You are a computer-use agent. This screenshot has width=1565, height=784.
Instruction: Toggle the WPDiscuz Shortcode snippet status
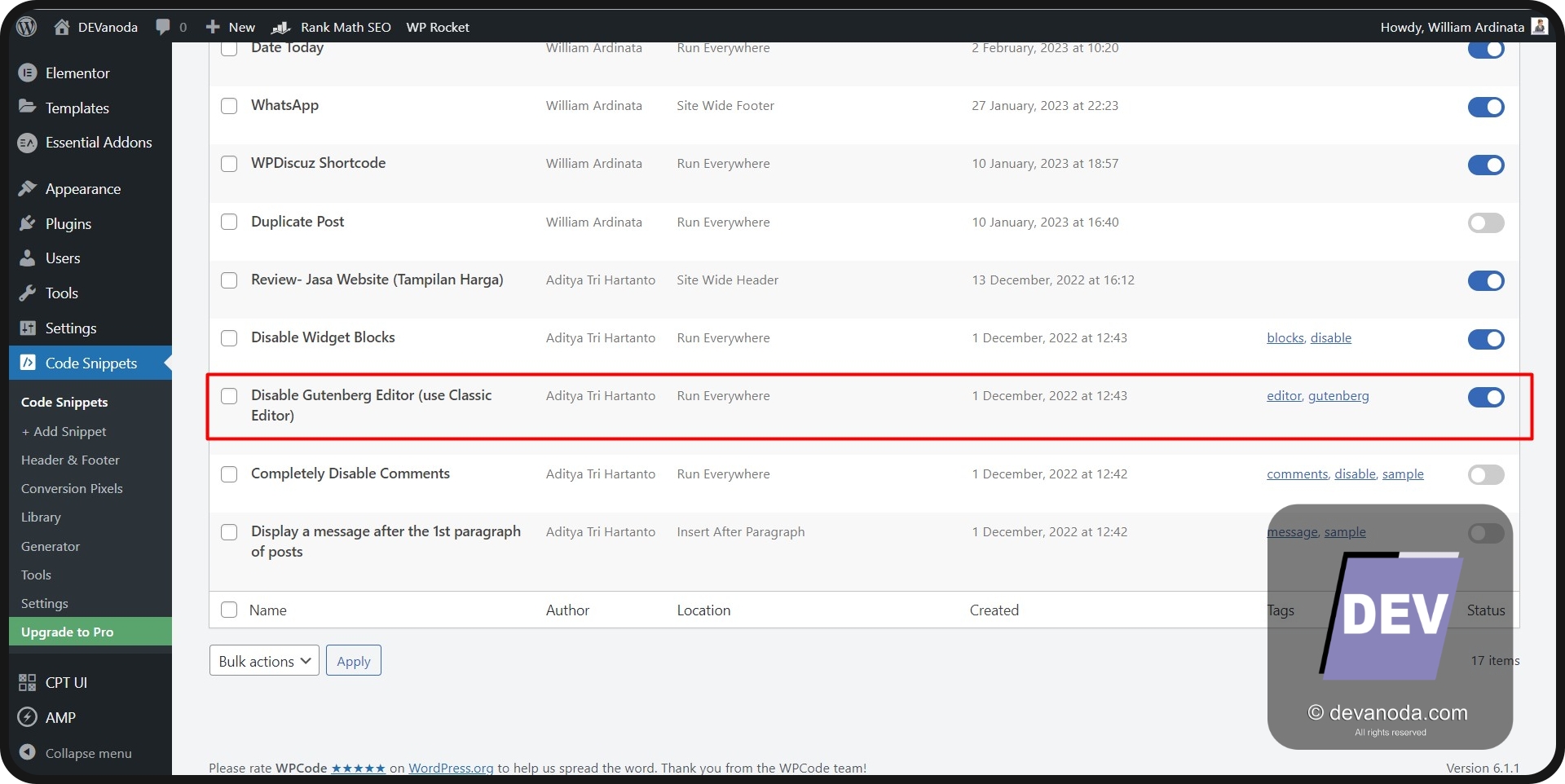[1486, 165]
